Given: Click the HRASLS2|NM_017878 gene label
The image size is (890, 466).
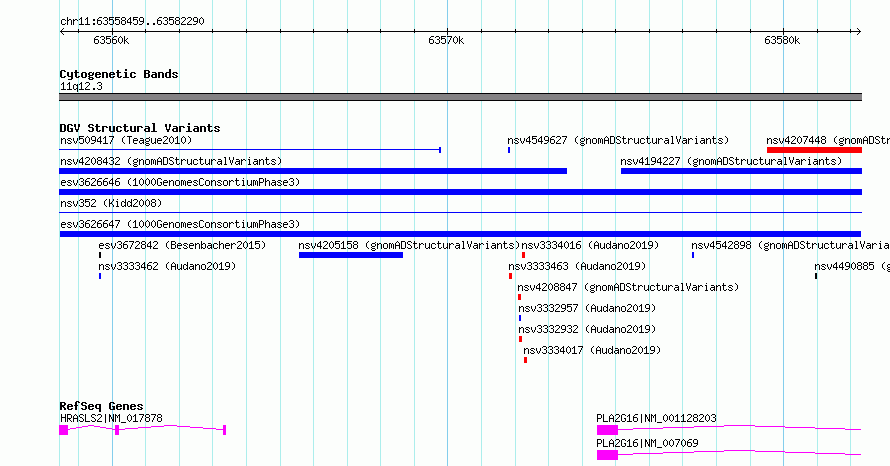Looking at the screenshot, I should coord(111,418).
